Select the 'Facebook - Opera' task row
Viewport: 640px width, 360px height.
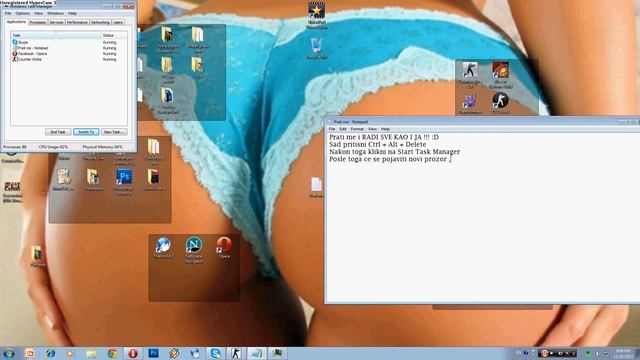pyautogui.click(x=69, y=54)
